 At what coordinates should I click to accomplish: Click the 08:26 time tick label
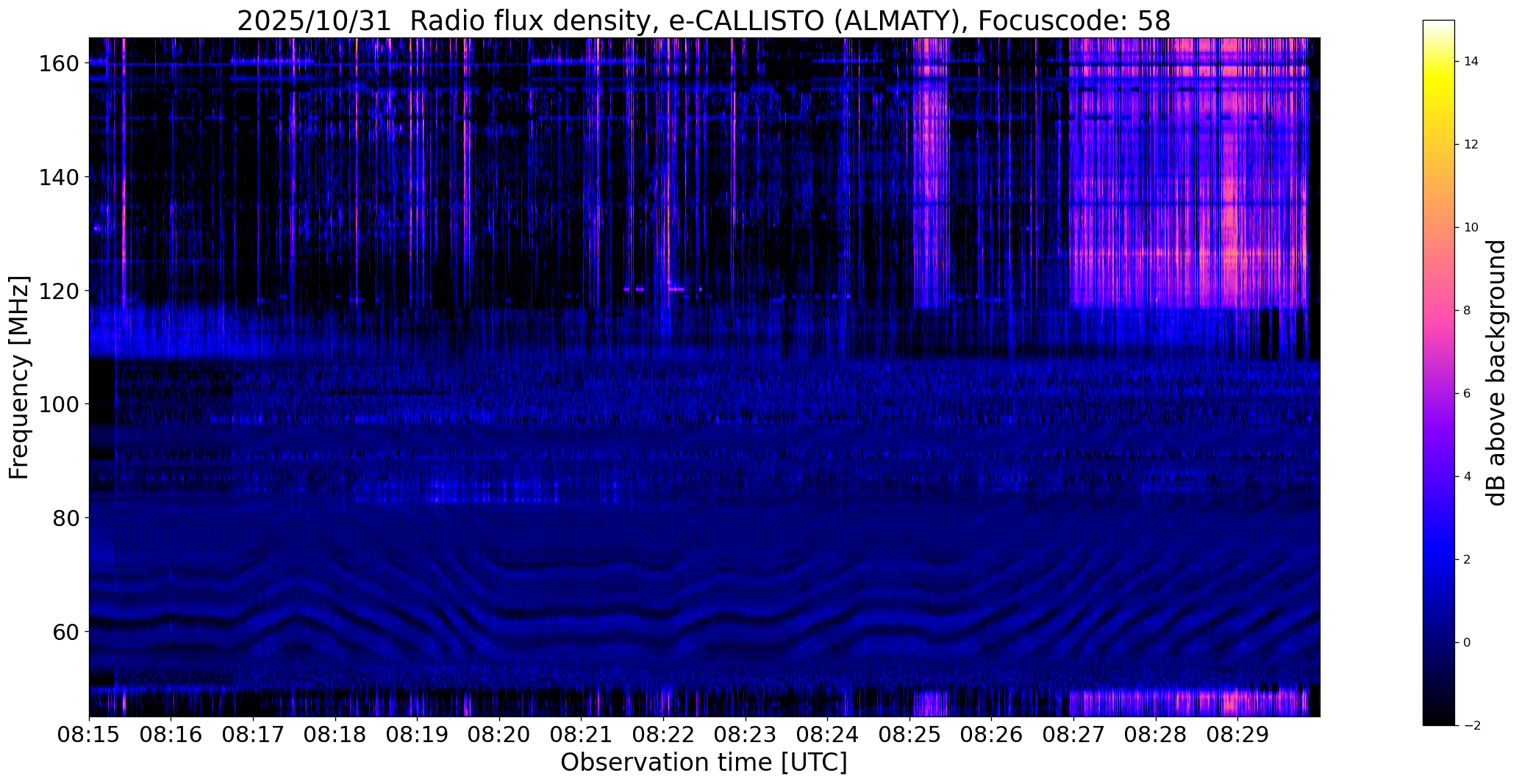992,735
